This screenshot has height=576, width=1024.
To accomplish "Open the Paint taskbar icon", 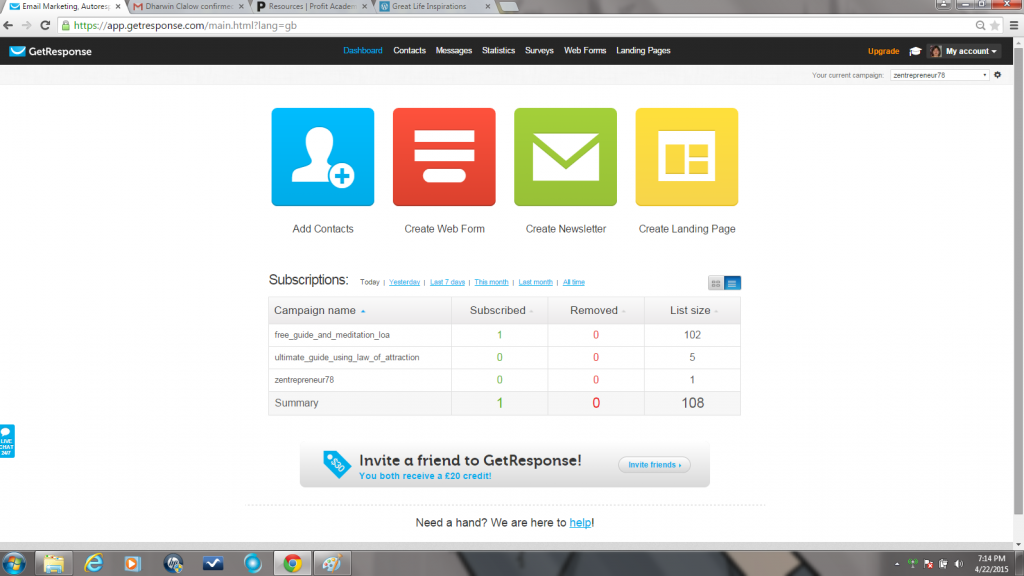I will [332, 563].
